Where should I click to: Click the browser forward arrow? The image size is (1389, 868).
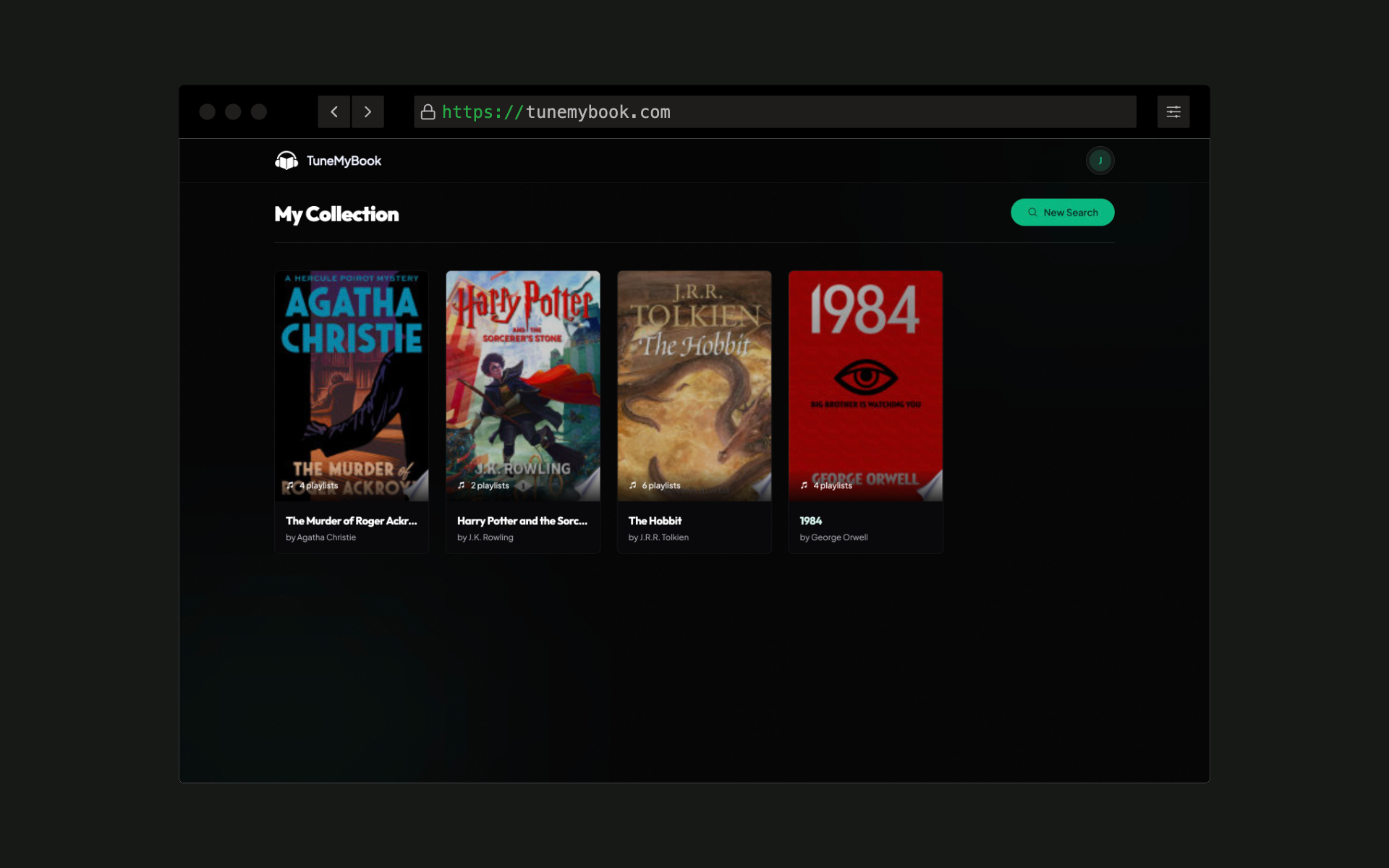[x=368, y=112]
